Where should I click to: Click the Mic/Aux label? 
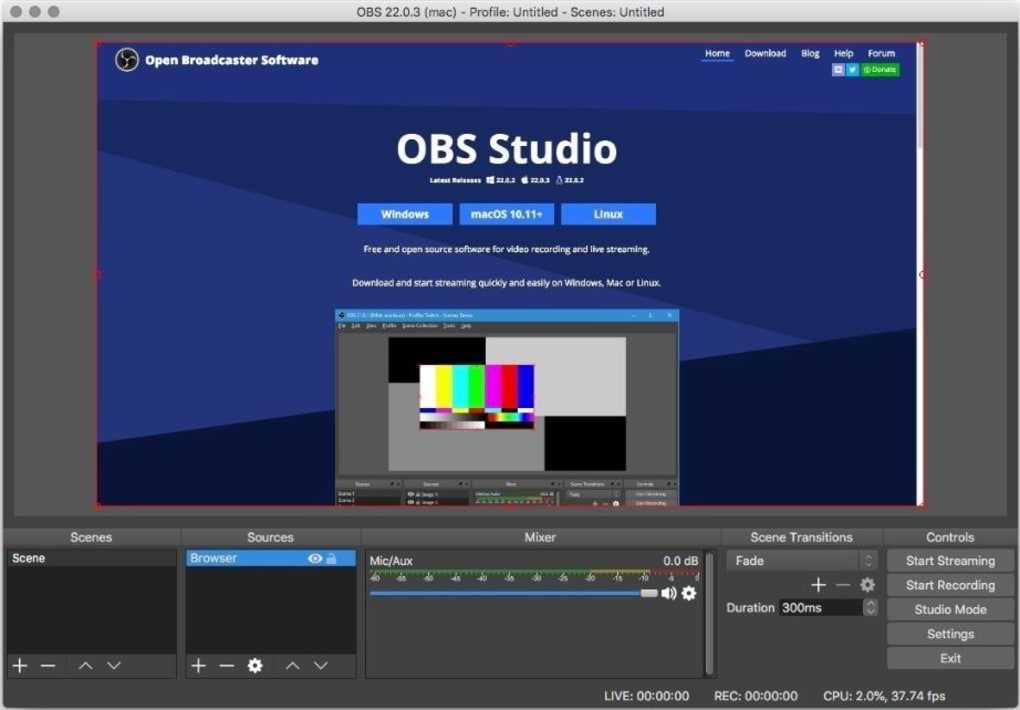coord(391,561)
